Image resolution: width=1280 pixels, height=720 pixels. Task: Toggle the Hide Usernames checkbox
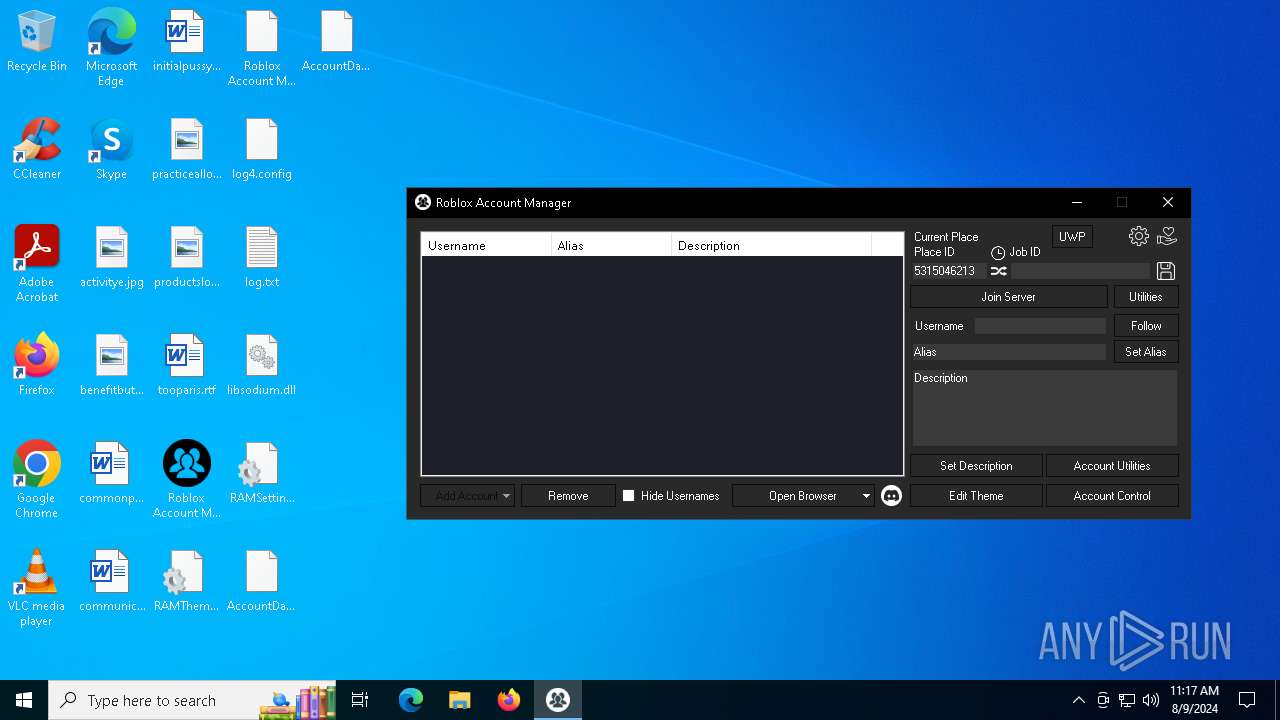[x=628, y=496]
